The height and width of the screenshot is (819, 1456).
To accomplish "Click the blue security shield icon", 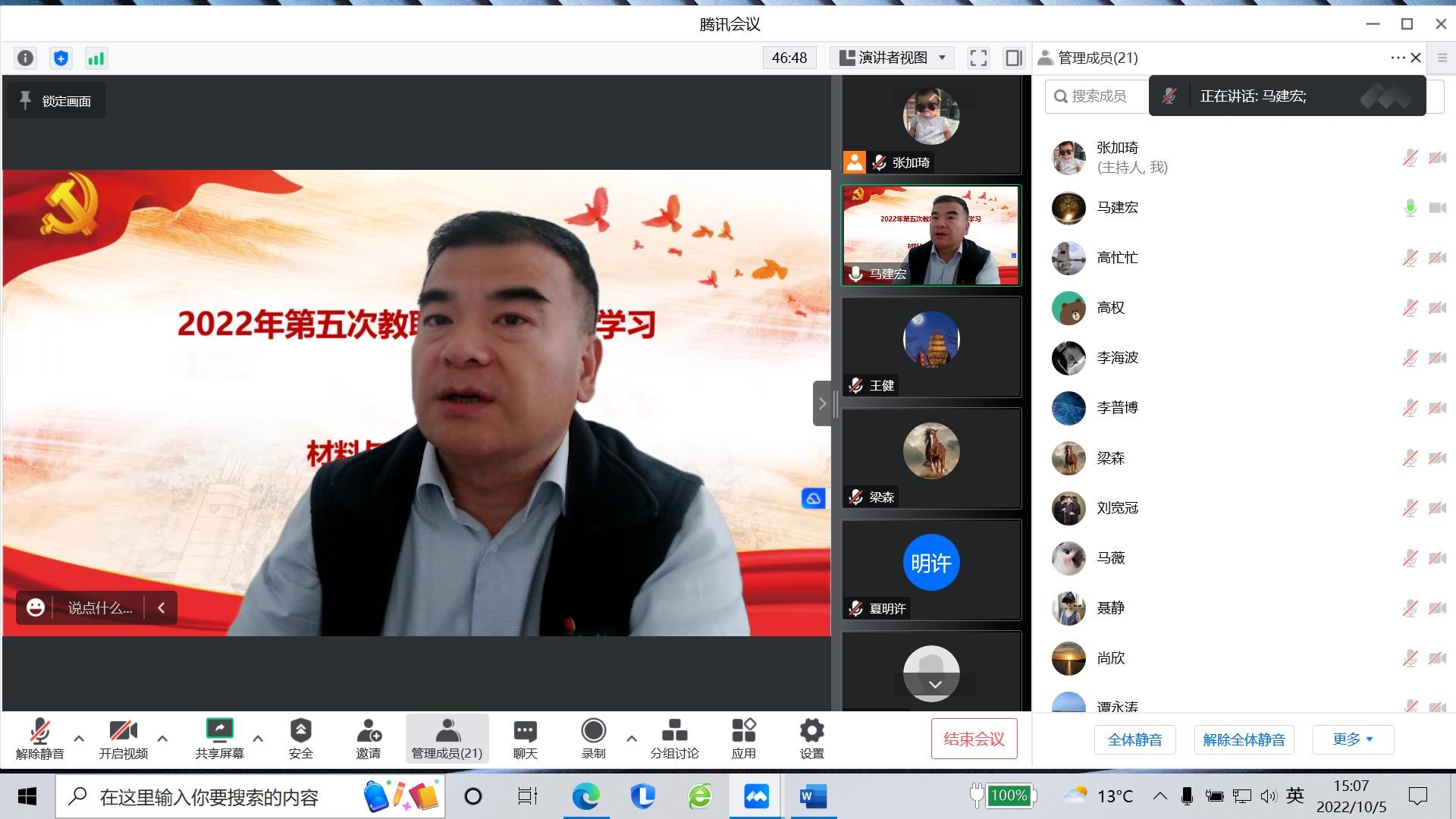I will pyautogui.click(x=61, y=58).
